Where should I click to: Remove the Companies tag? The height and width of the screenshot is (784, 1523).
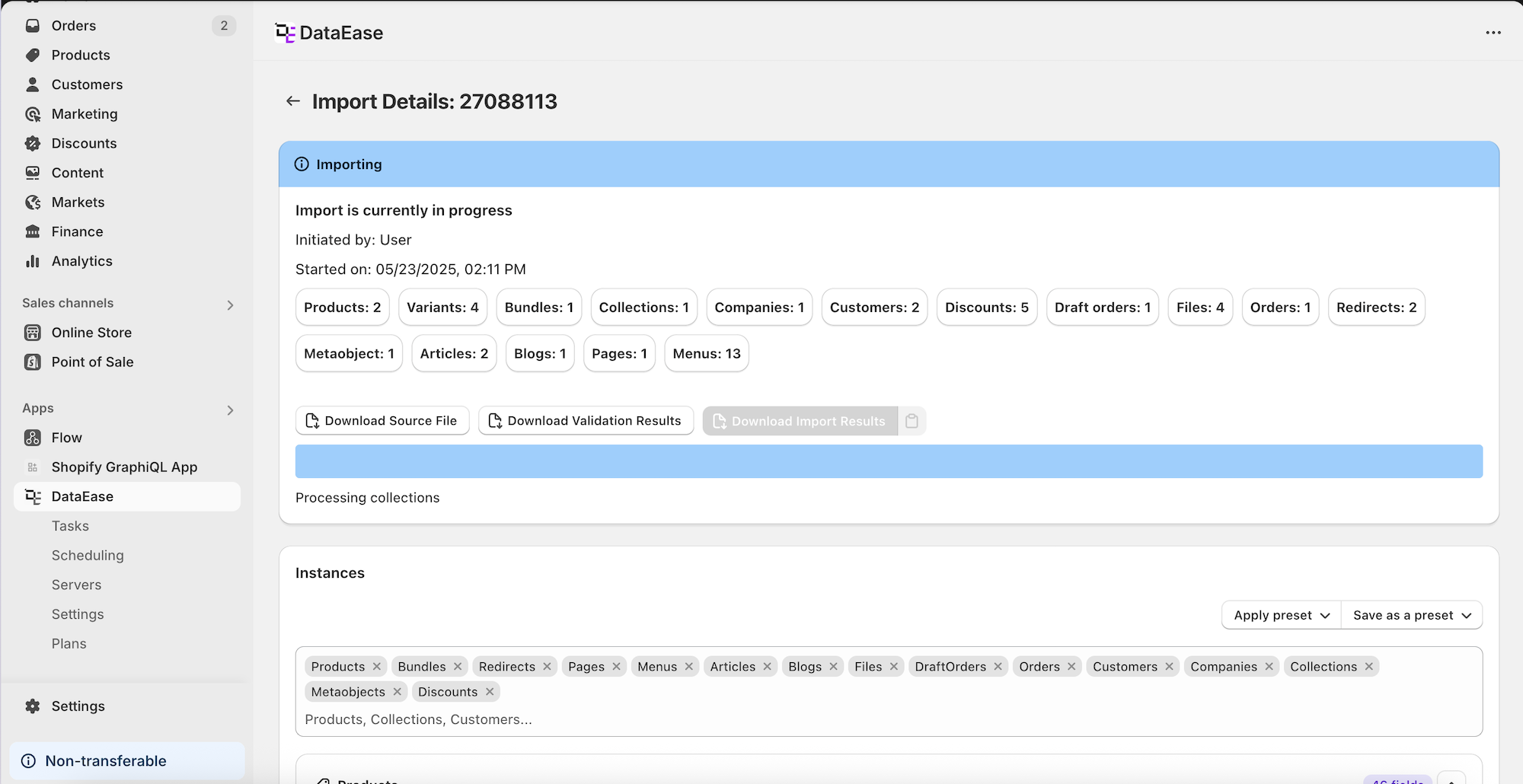coord(1269,667)
